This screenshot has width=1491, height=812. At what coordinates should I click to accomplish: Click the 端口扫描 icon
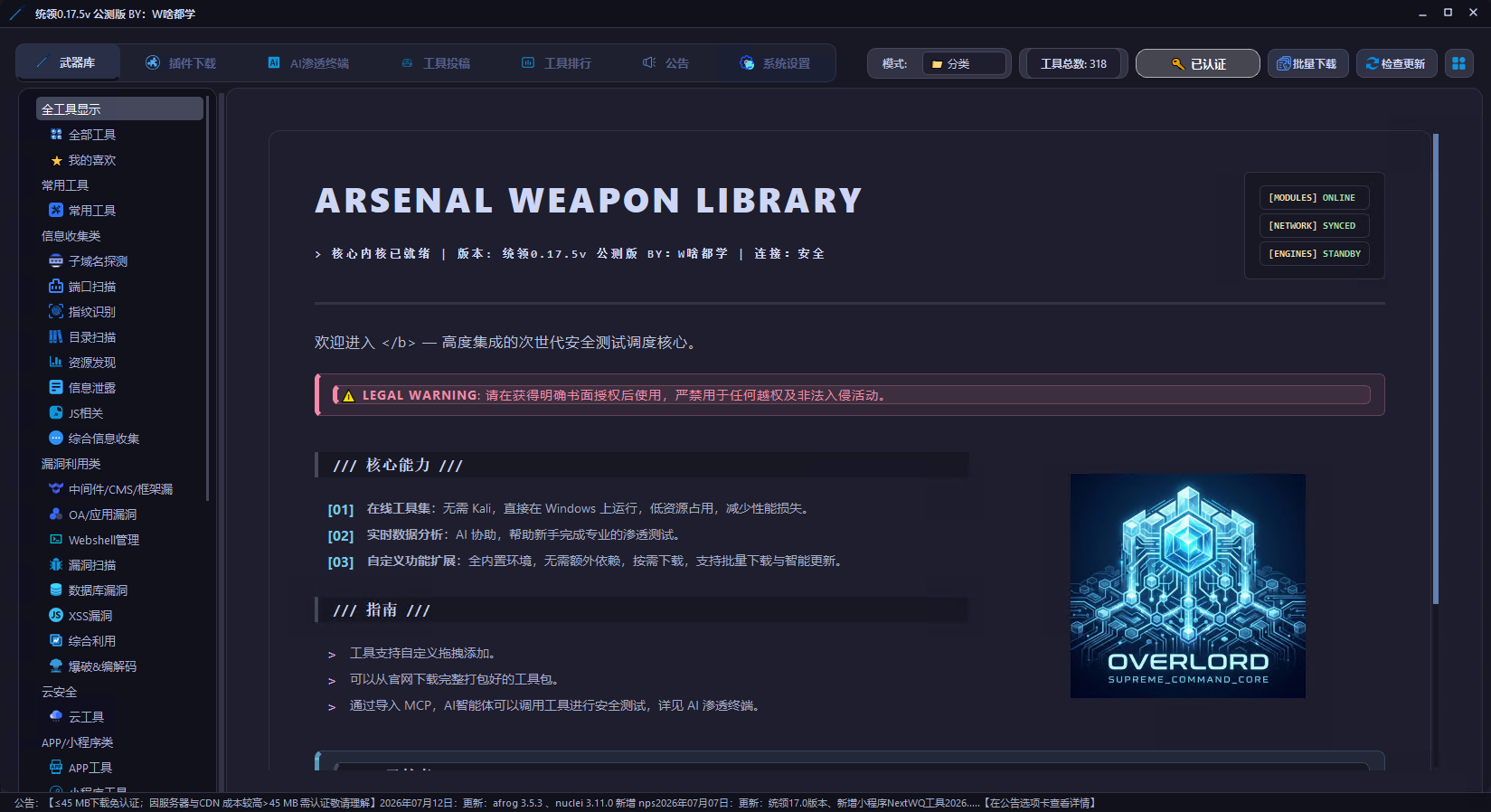pyautogui.click(x=56, y=287)
